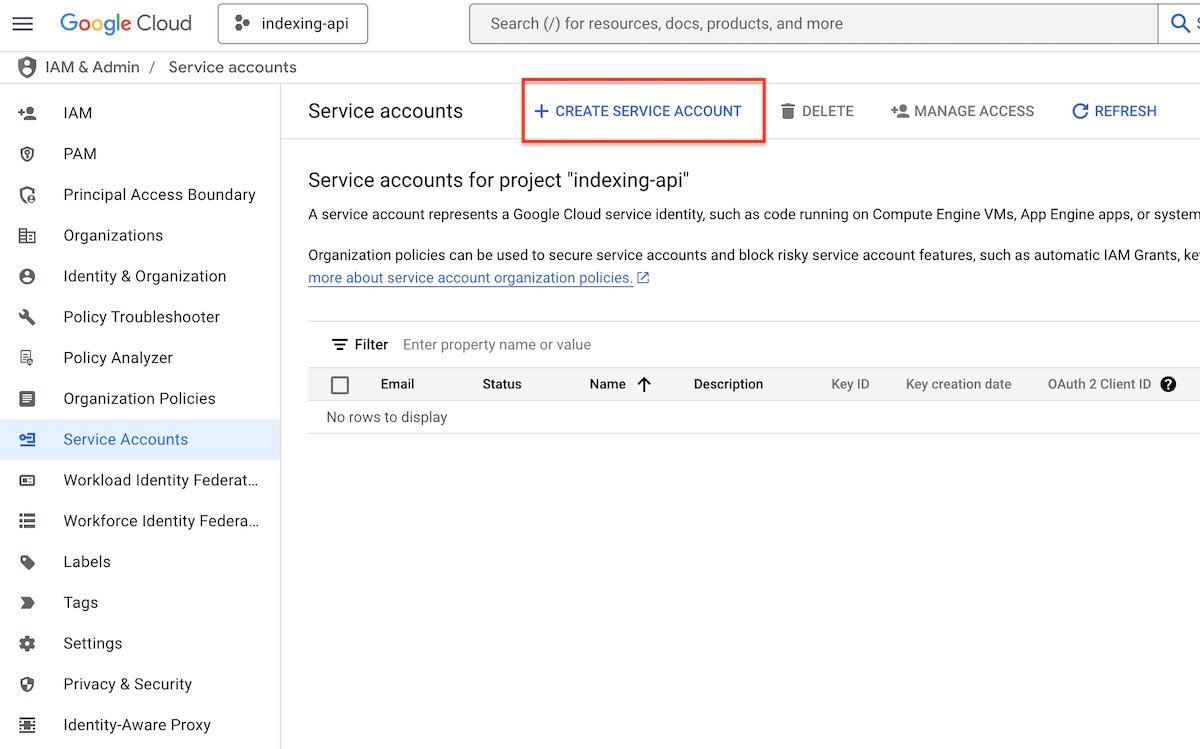Image resolution: width=1200 pixels, height=749 pixels.
Task: Open the indexing-api project selector
Action: tap(293, 24)
